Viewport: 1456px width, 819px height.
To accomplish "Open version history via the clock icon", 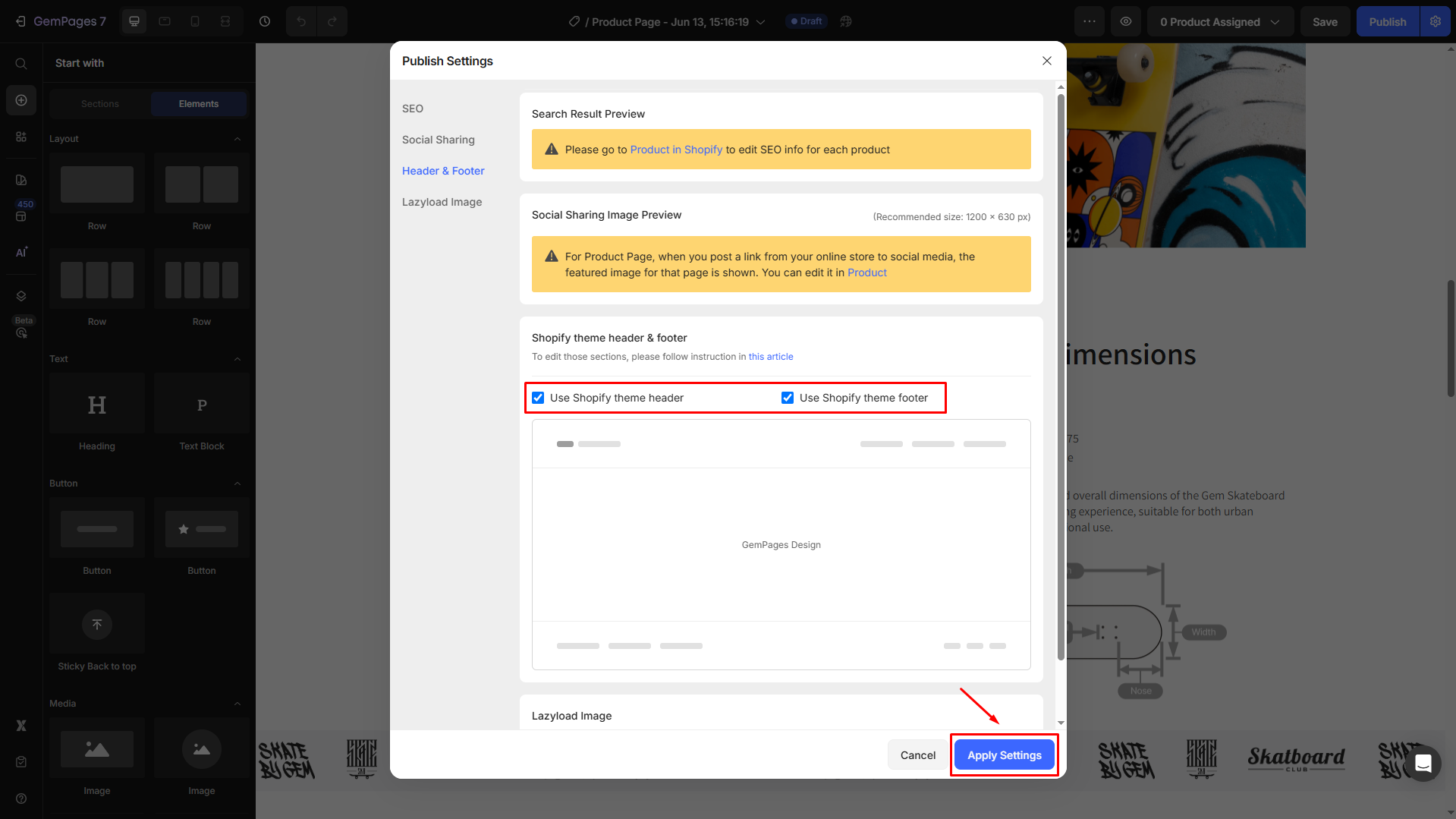I will [x=265, y=21].
